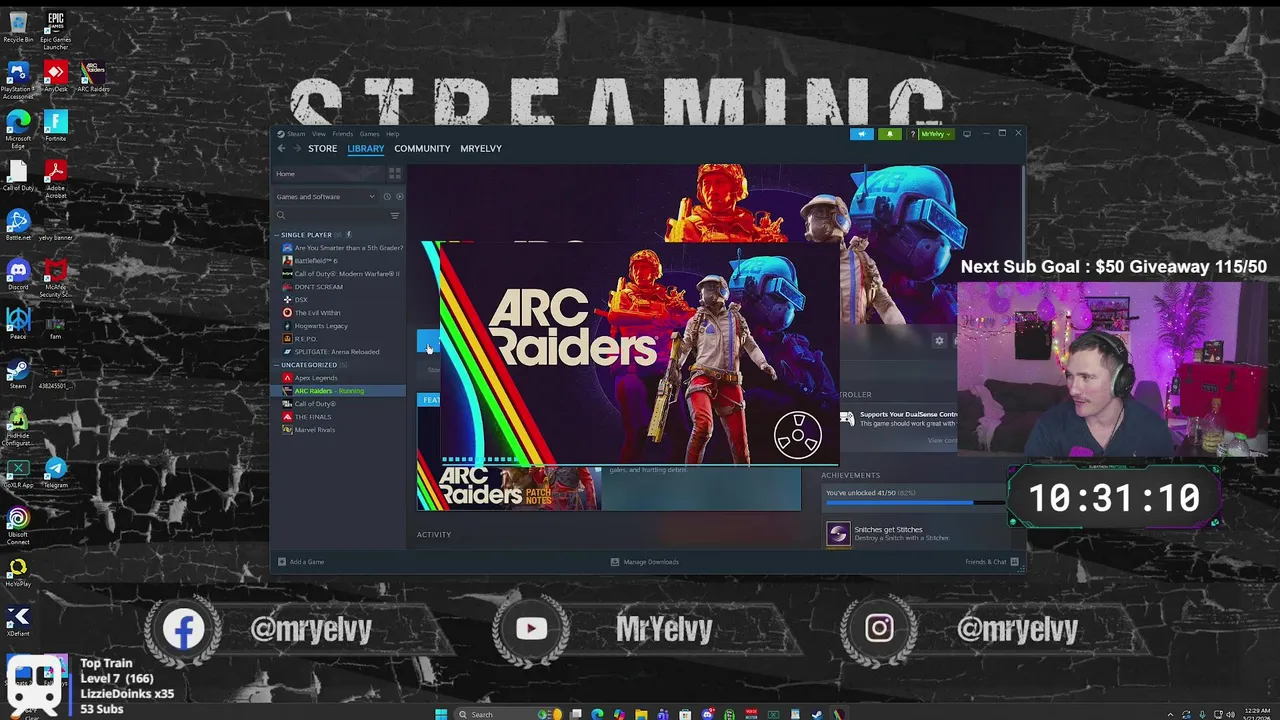1280x720 pixels.
Task: Toggle ready-to-play filter icon
Action: pyautogui.click(x=399, y=196)
